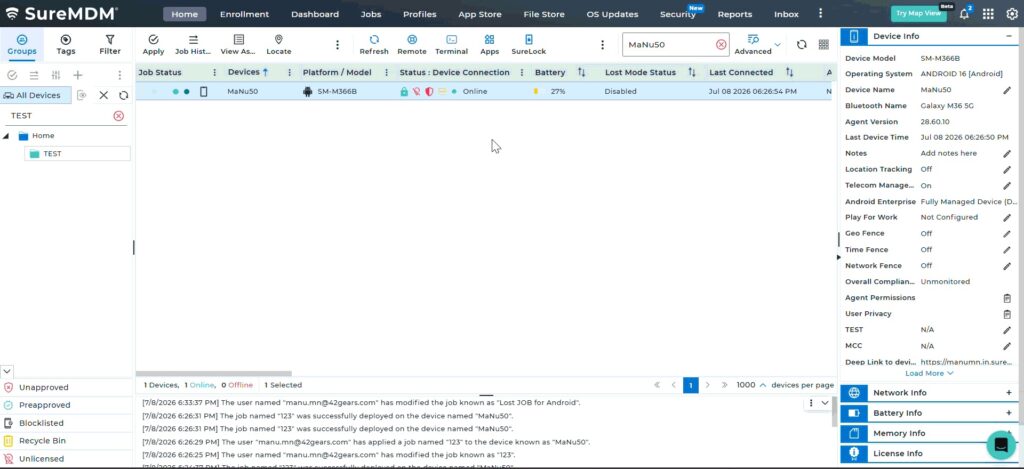The width and height of the screenshot is (1024, 469).
Task: Edit the Notes field pencil
Action: pos(1007,154)
